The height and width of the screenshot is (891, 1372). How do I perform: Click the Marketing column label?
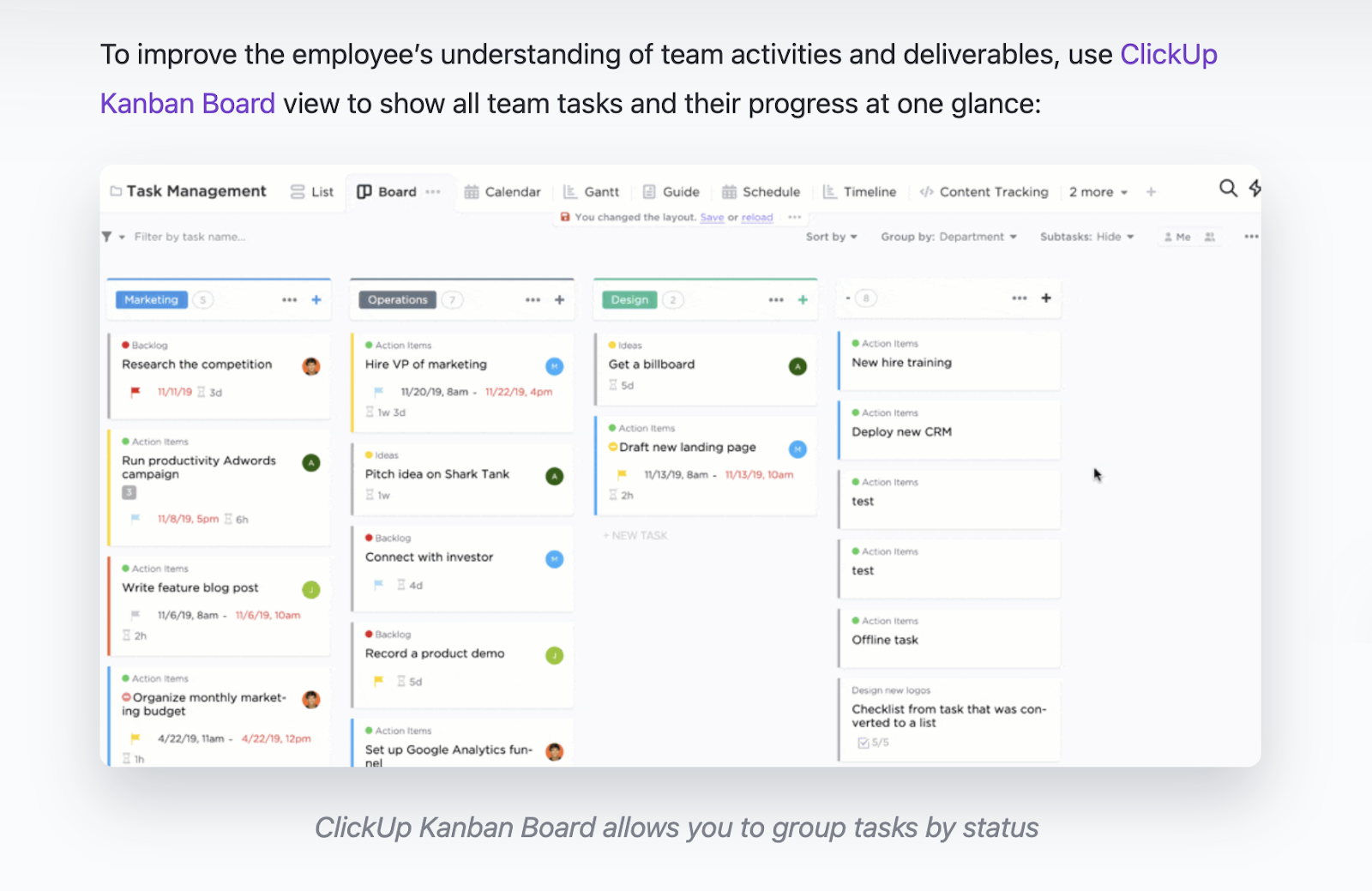pyautogui.click(x=151, y=300)
